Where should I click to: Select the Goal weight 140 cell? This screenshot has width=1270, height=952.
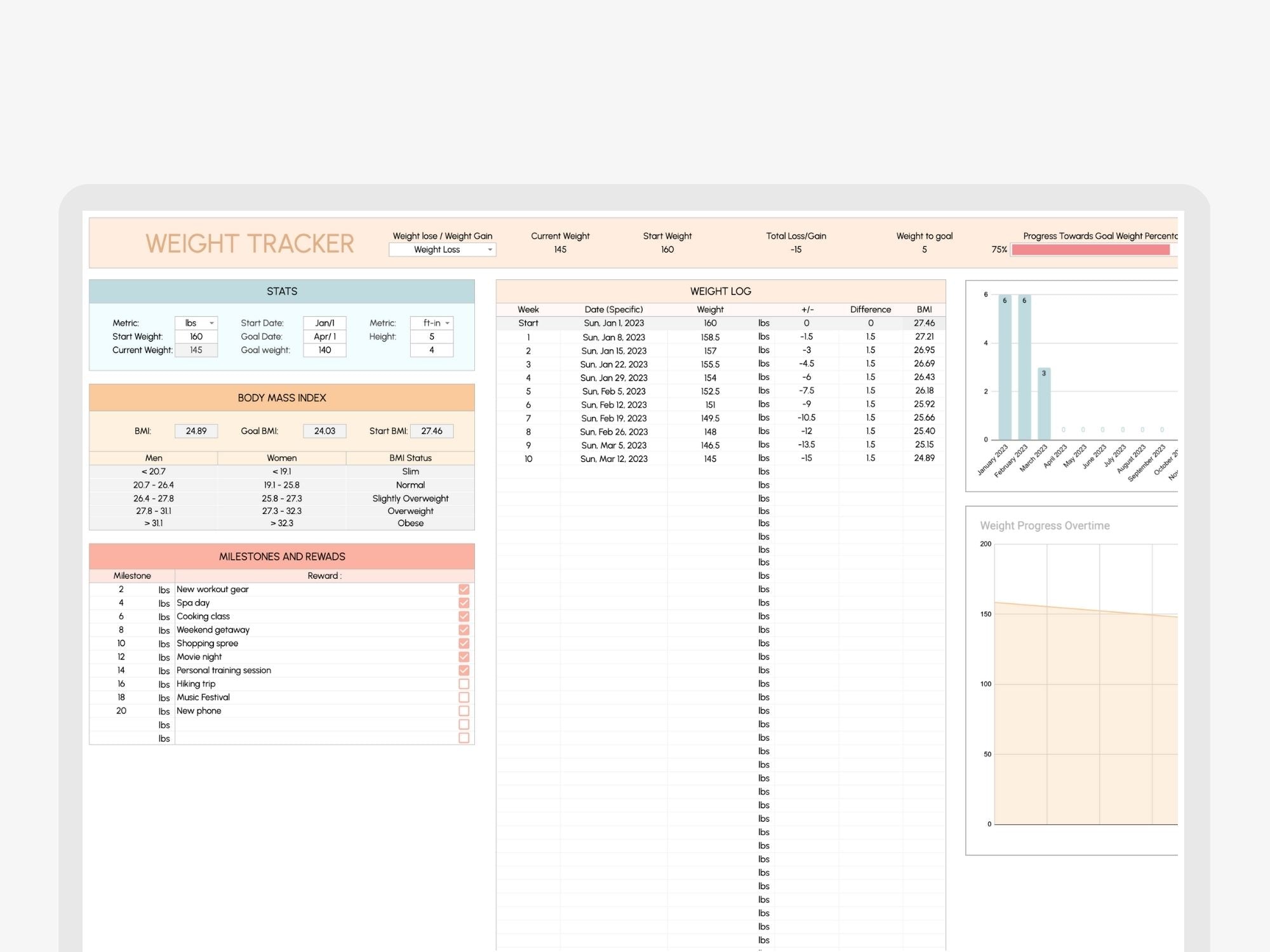click(x=324, y=350)
